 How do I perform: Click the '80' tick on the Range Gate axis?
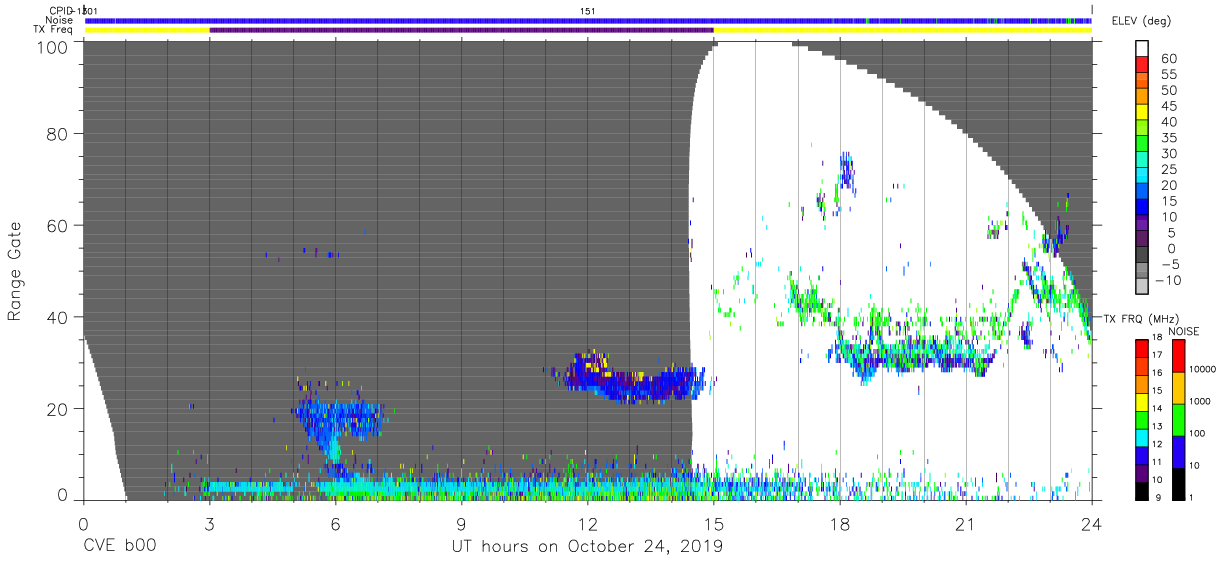point(57,134)
